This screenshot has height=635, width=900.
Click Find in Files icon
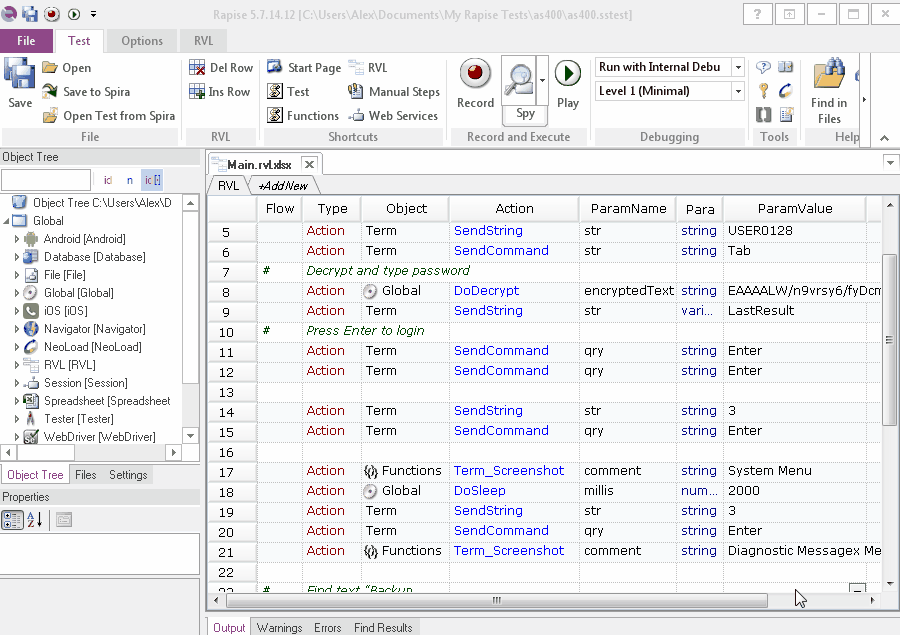click(828, 90)
